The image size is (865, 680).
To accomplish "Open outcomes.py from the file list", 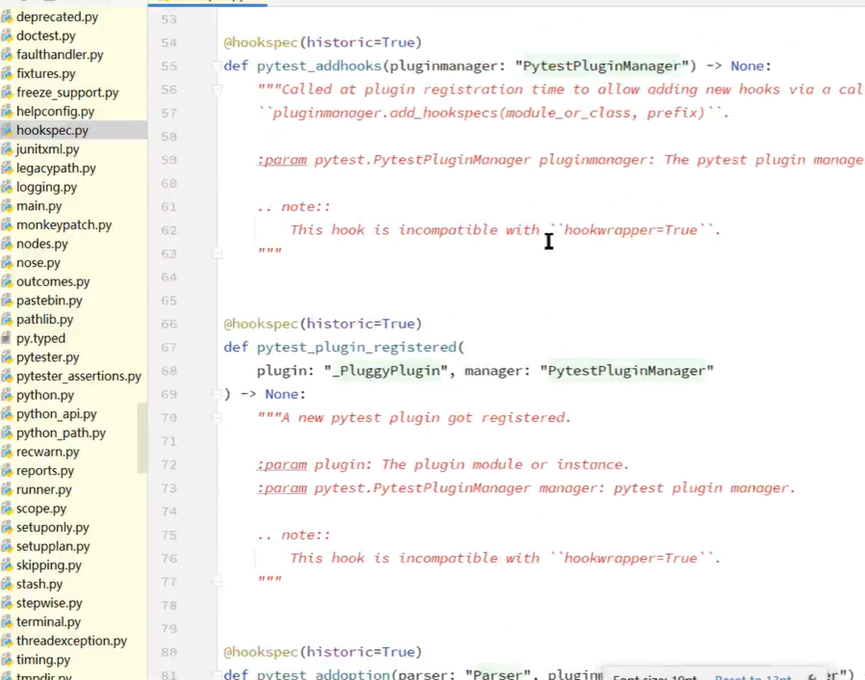I will point(53,281).
